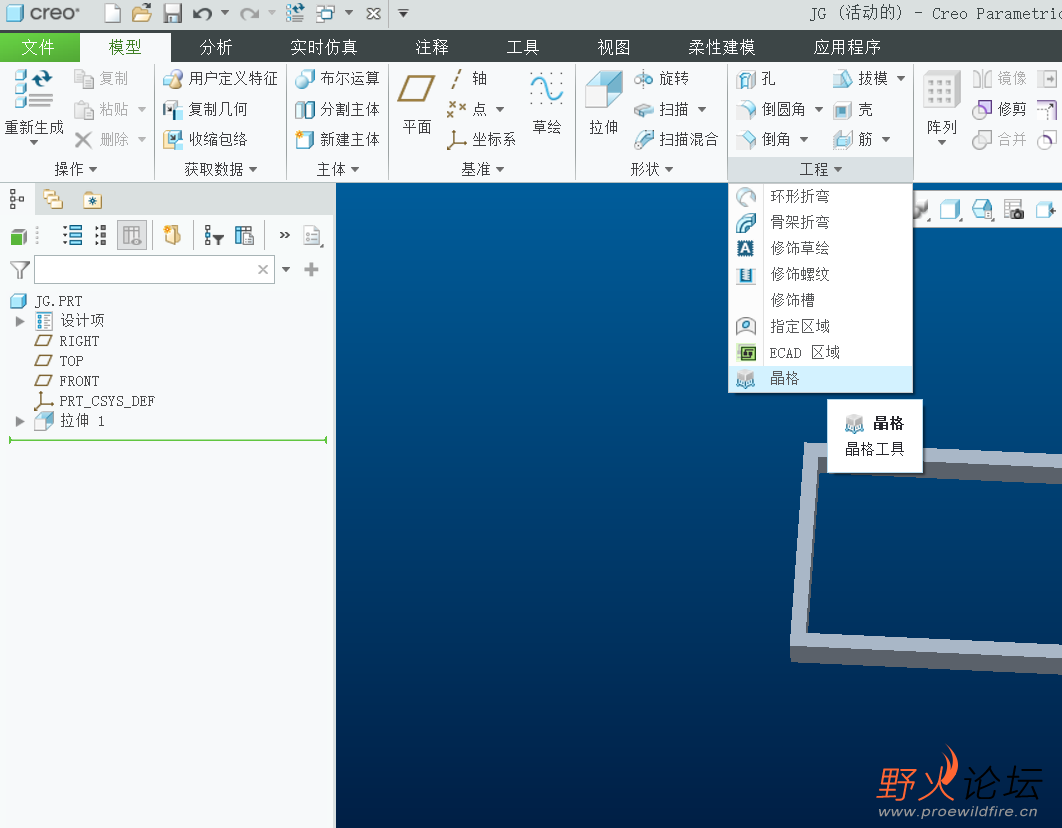Screen dimensions: 1062x828
Task: Click Copy Geometry (复制几何)
Action: coord(205,109)
